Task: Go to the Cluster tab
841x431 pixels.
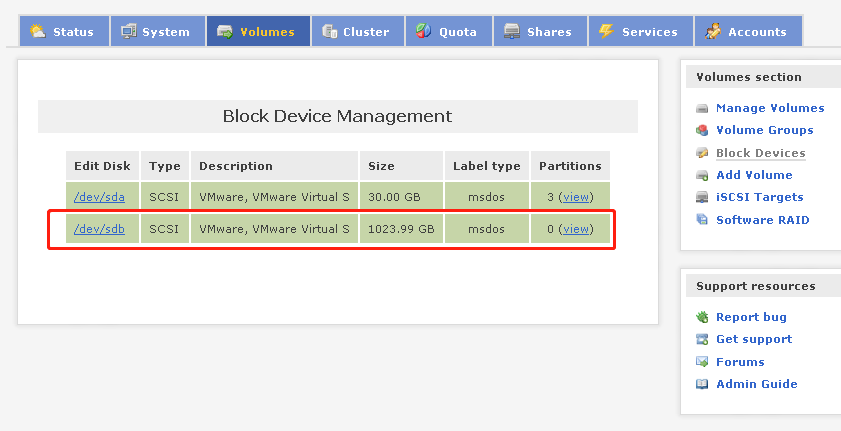Action: [357, 31]
